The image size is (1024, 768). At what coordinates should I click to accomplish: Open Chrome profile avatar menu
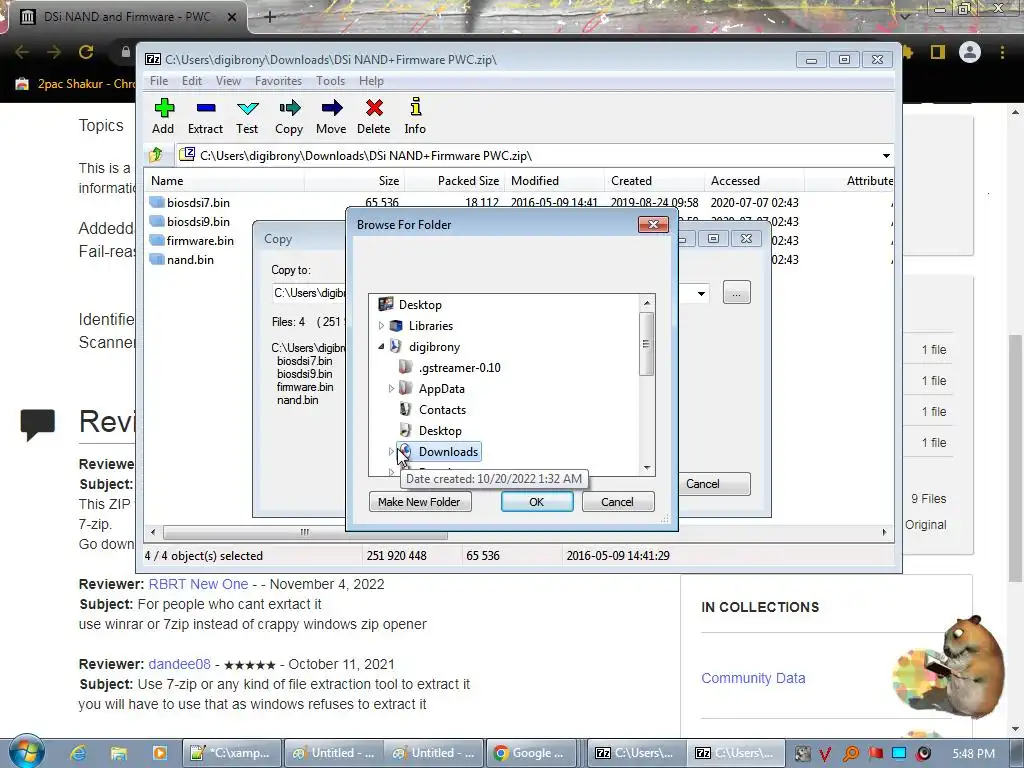point(970,52)
